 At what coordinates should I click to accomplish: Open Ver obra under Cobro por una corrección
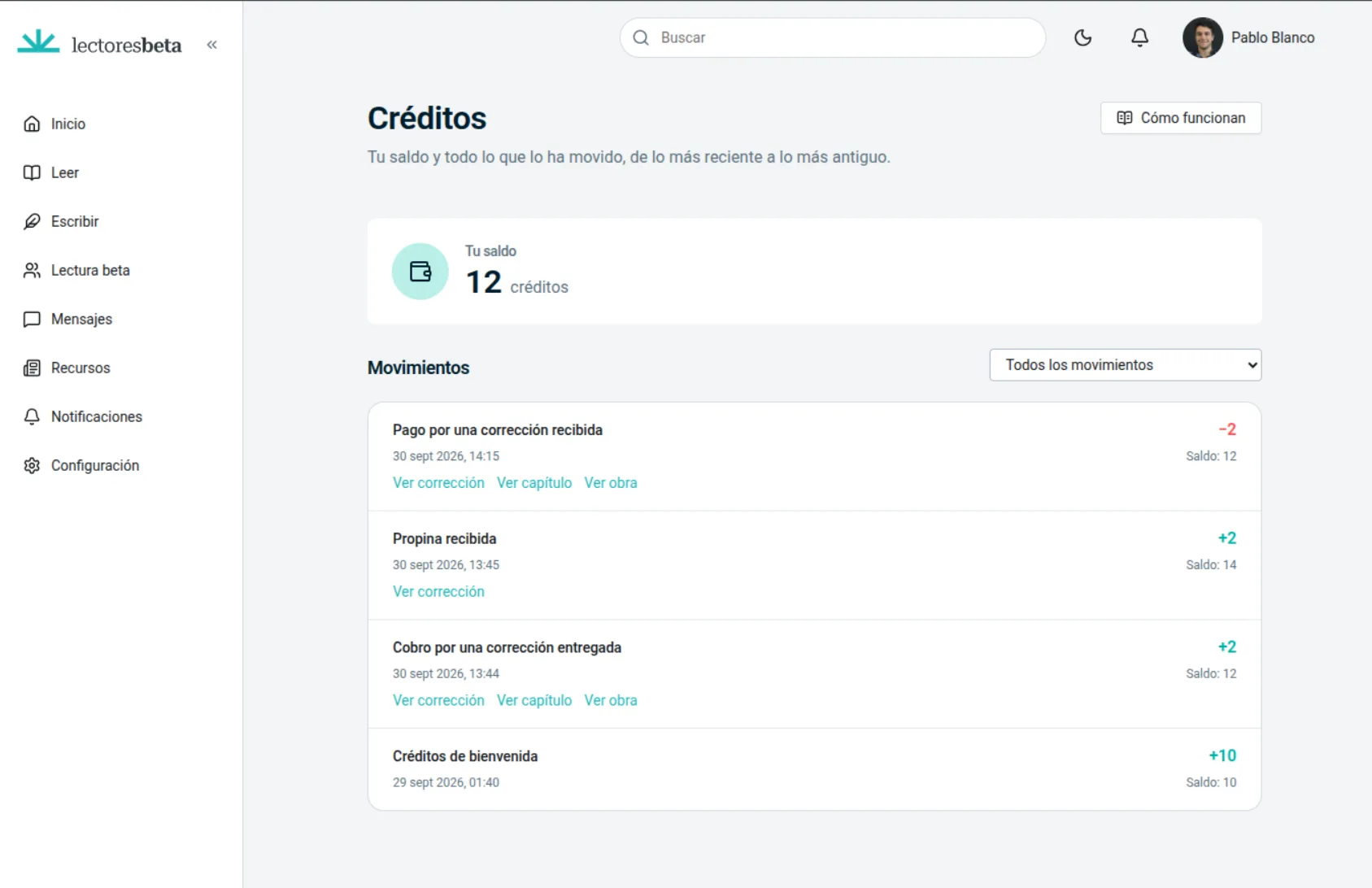611,700
